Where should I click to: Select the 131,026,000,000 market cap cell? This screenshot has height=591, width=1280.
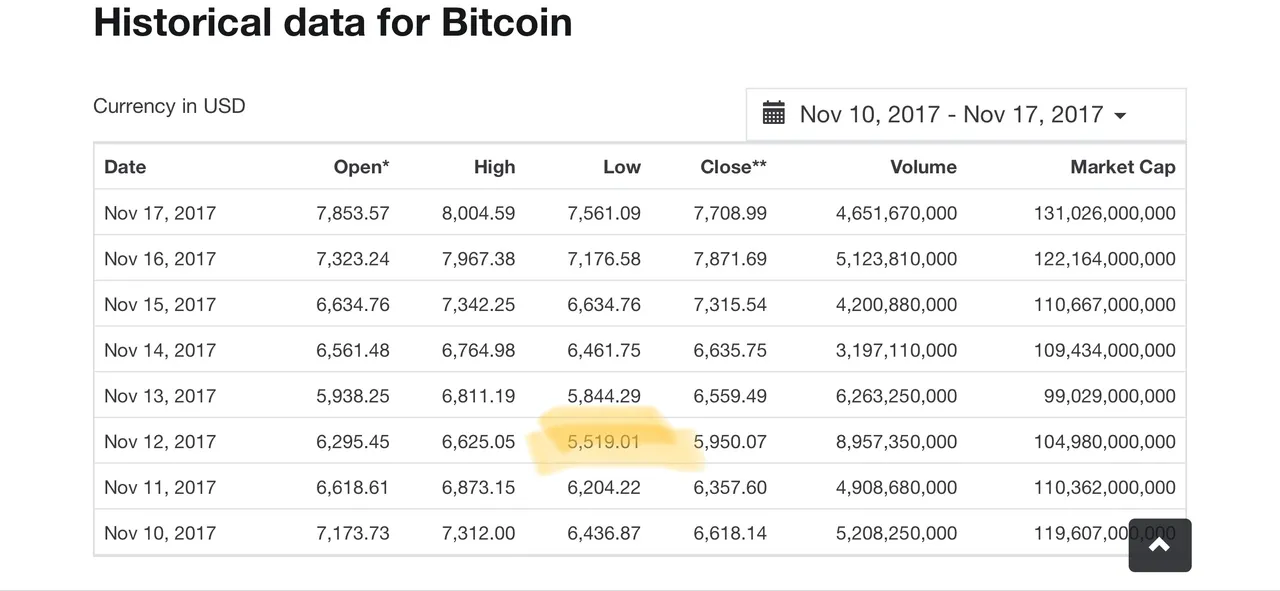tap(1104, 213)
